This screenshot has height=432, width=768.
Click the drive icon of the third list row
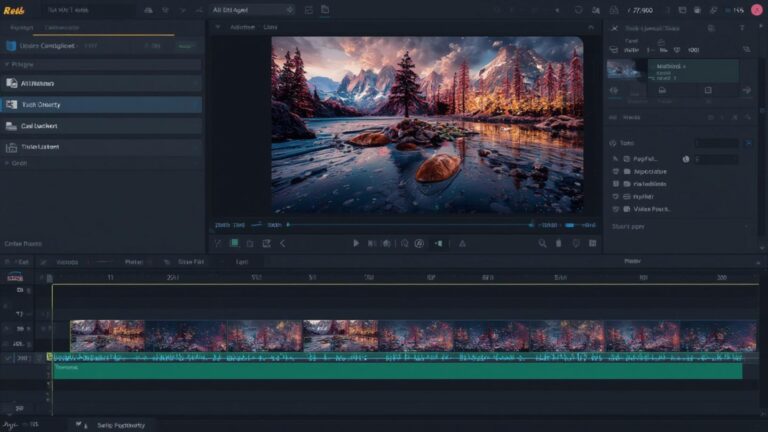pyautogui.click(x=11, y=126)
